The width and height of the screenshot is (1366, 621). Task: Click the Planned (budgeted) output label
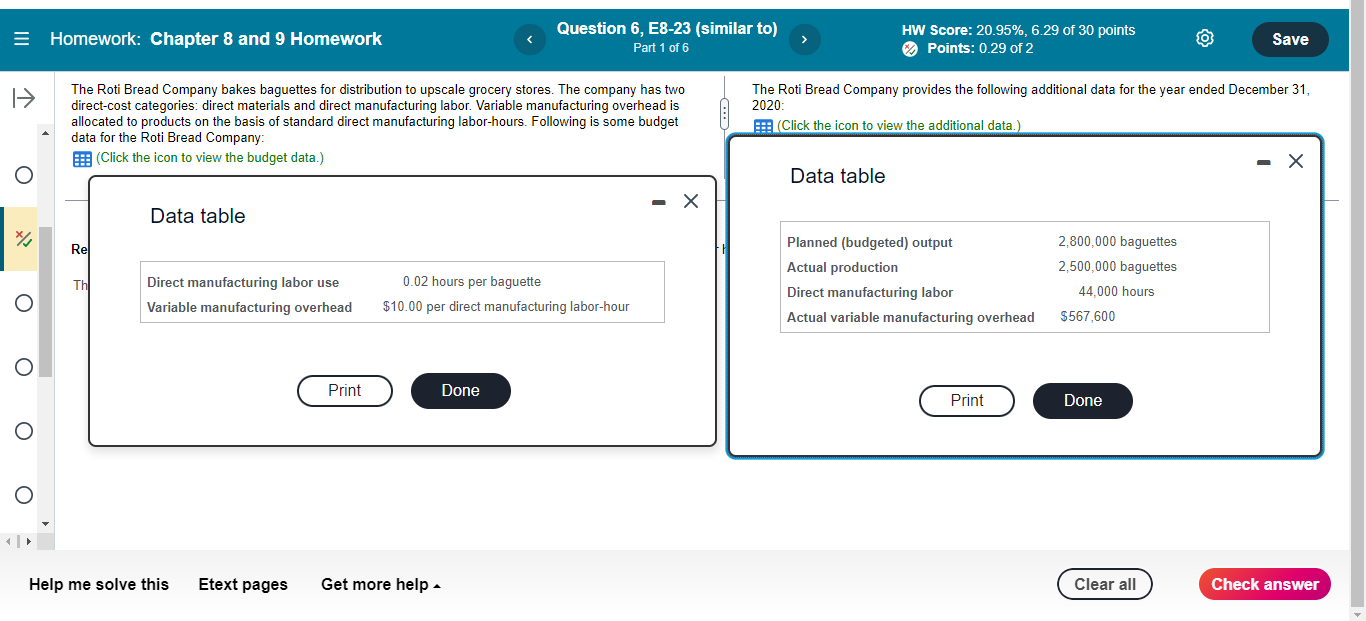(x=870, y=242)
